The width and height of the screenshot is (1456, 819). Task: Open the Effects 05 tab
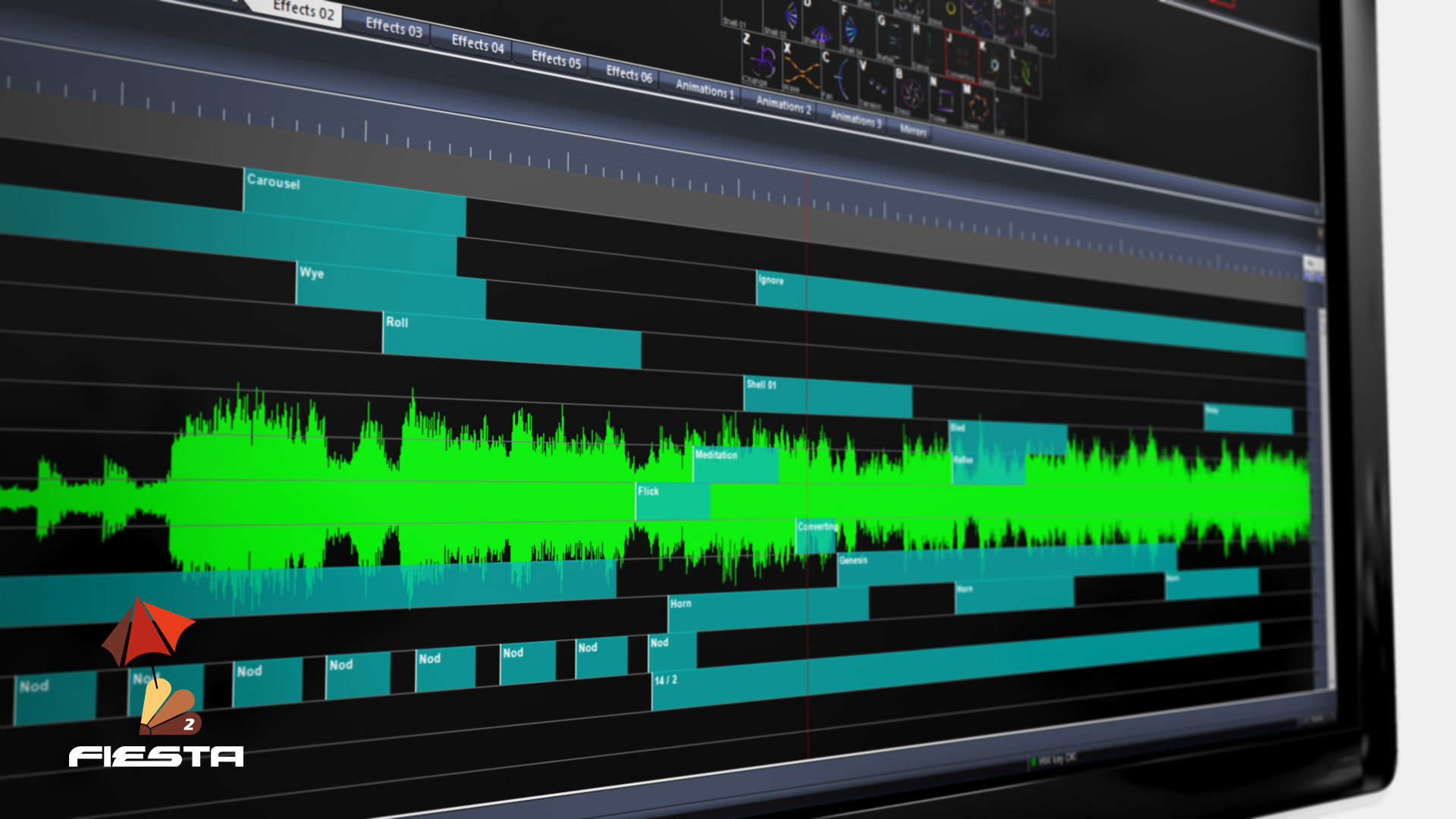[x=556, y=60]
